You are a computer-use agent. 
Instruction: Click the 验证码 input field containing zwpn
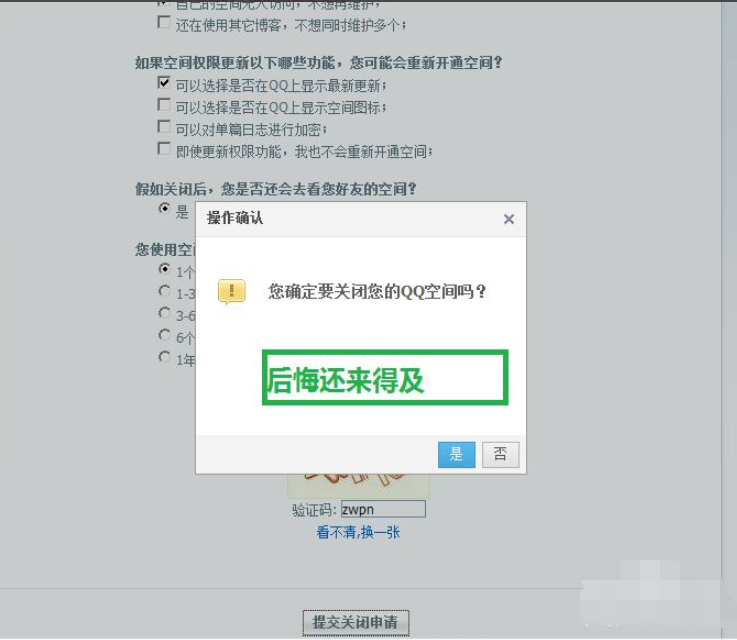coord(383,509)
